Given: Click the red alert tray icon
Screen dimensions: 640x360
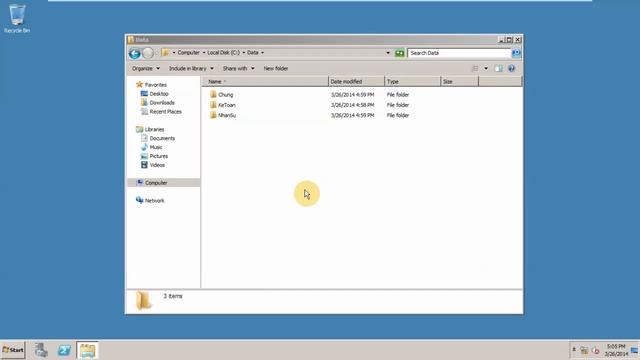Looking at the screenshot, I should pyautogui.click(x=596, y=351).
